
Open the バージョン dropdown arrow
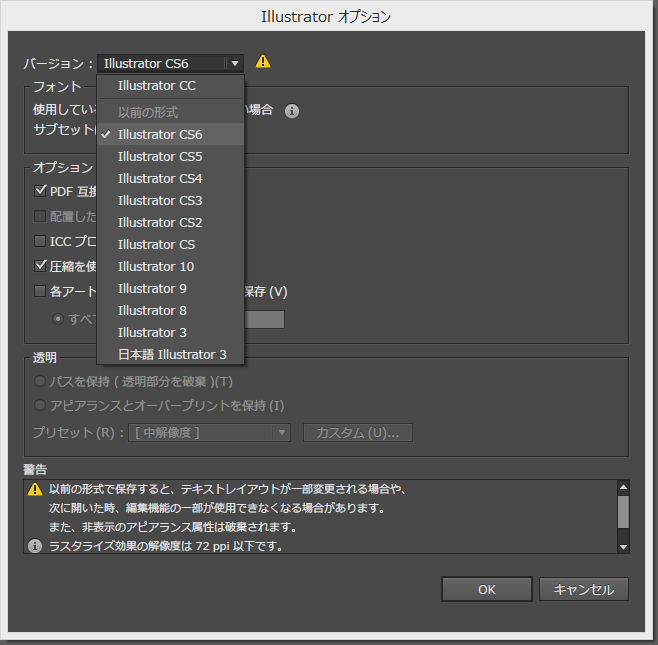coord(235,63)
